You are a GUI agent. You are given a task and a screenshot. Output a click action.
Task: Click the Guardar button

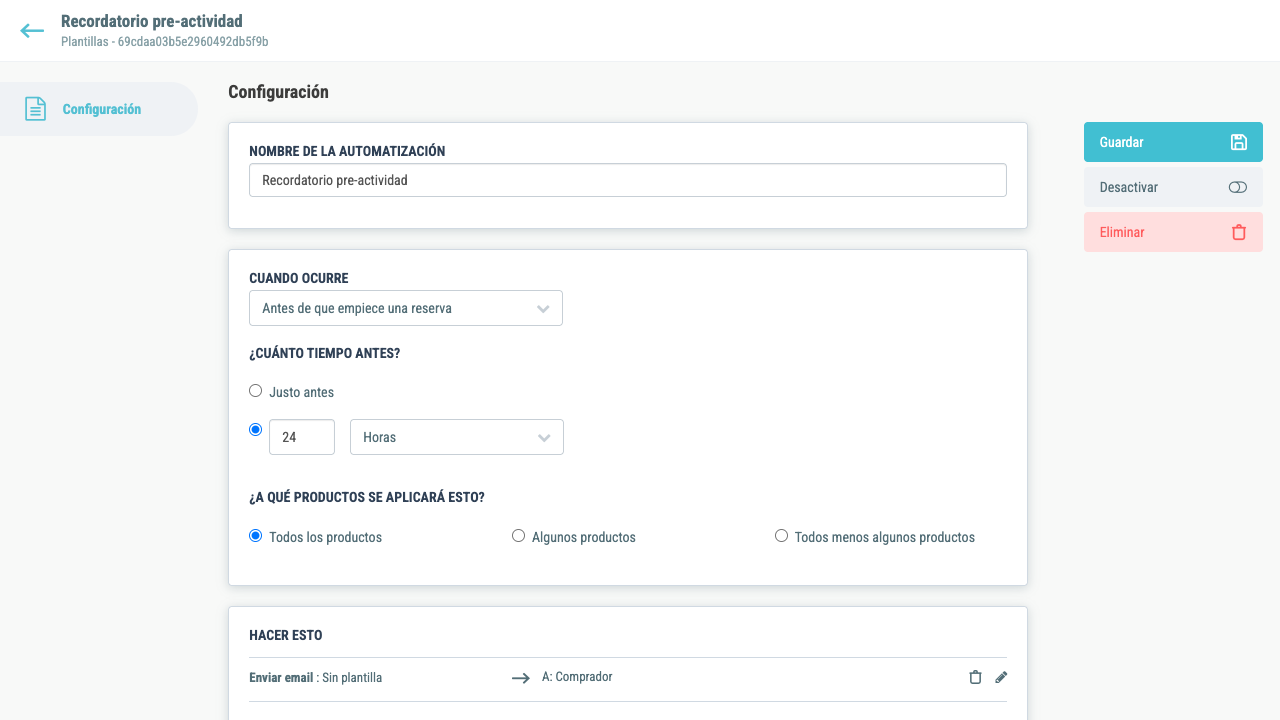[x=1173, y=142]
